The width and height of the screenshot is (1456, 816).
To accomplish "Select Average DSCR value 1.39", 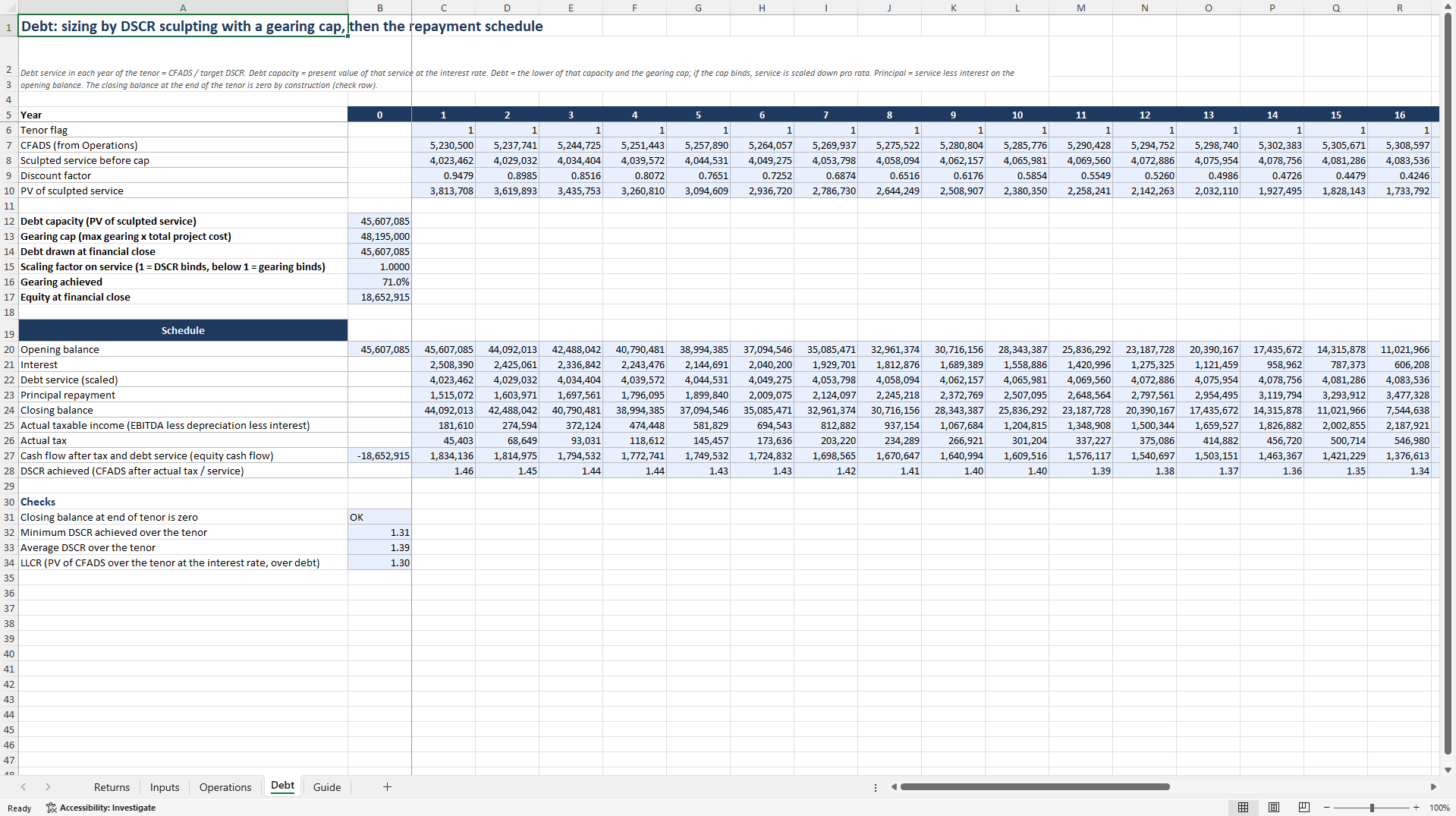I will (379, 547).
